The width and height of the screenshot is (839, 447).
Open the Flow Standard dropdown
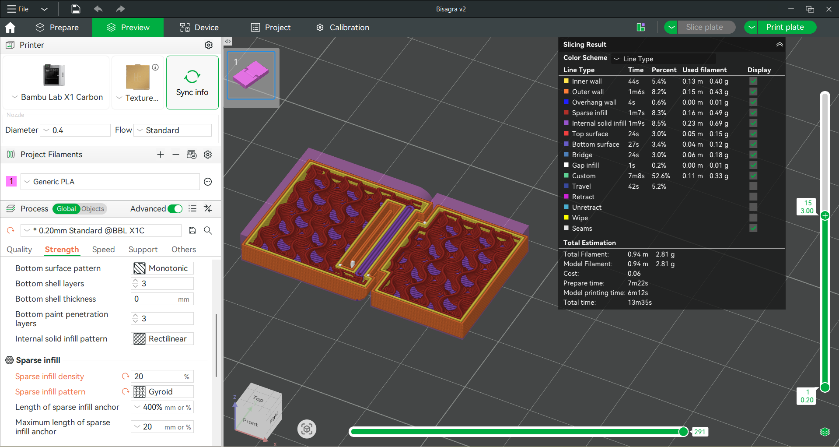[173, 130]
